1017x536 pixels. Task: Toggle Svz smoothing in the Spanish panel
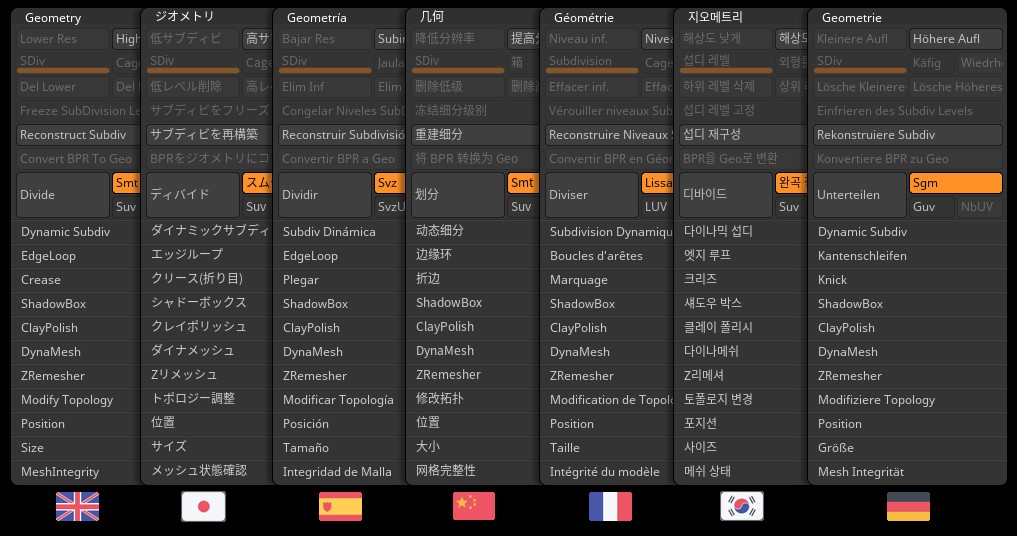389,183
